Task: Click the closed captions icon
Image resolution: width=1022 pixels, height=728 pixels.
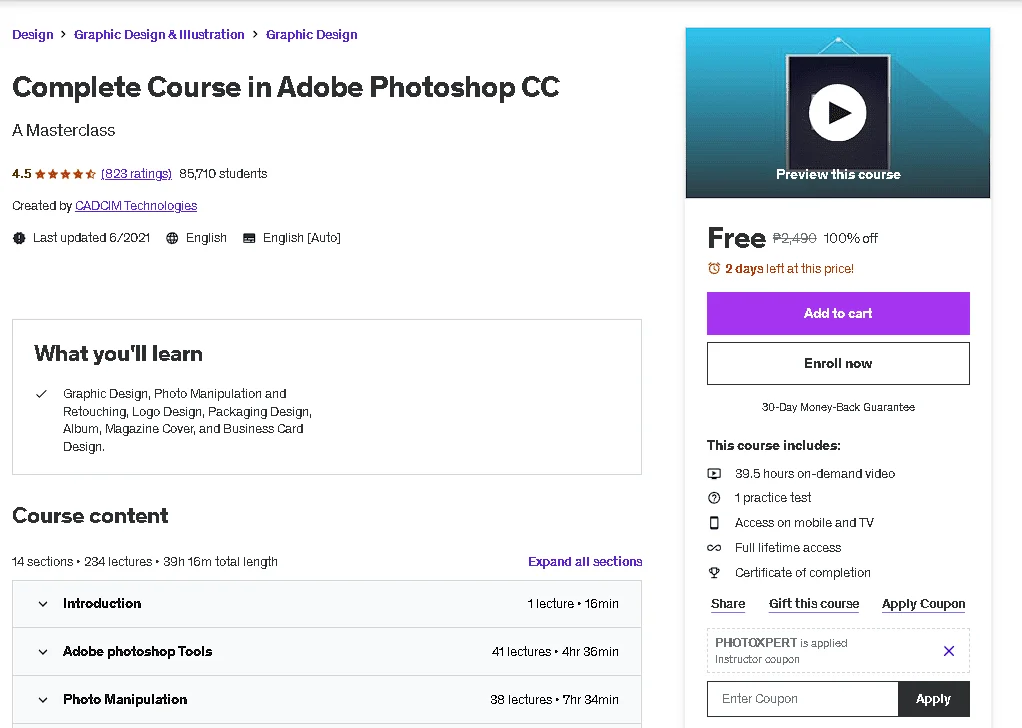Action: (249, 238)
